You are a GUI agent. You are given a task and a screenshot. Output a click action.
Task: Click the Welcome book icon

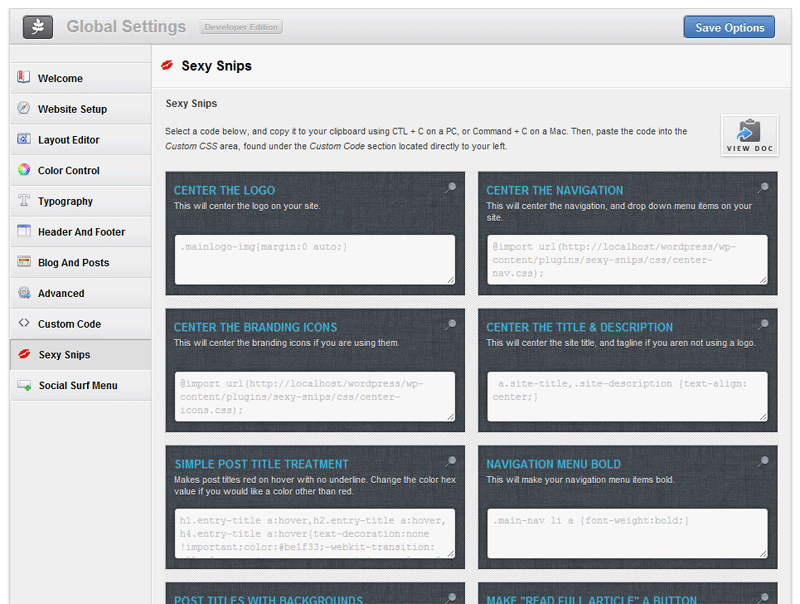(x=23, y=77)
